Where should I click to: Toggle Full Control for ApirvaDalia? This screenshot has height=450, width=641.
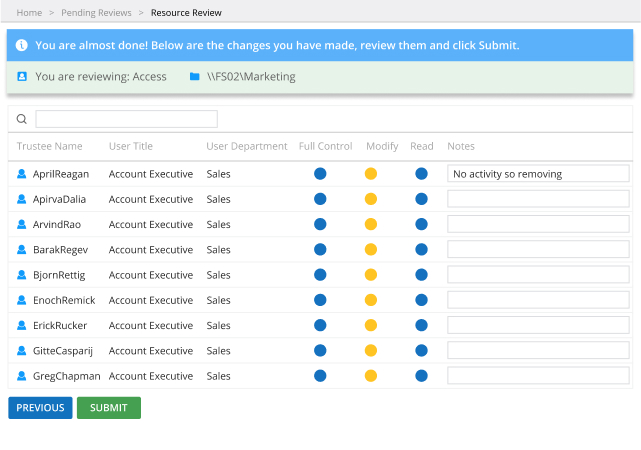coord(320,199)
